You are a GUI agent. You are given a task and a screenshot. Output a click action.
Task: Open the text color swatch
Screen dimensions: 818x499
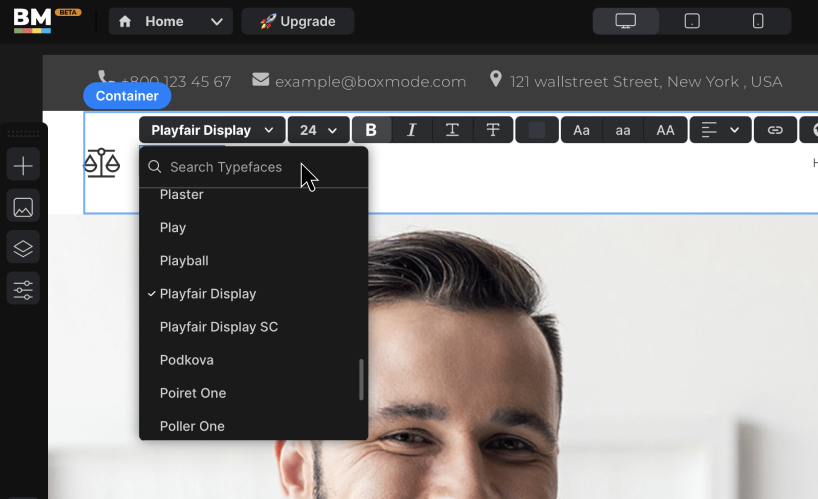(537, 130)
